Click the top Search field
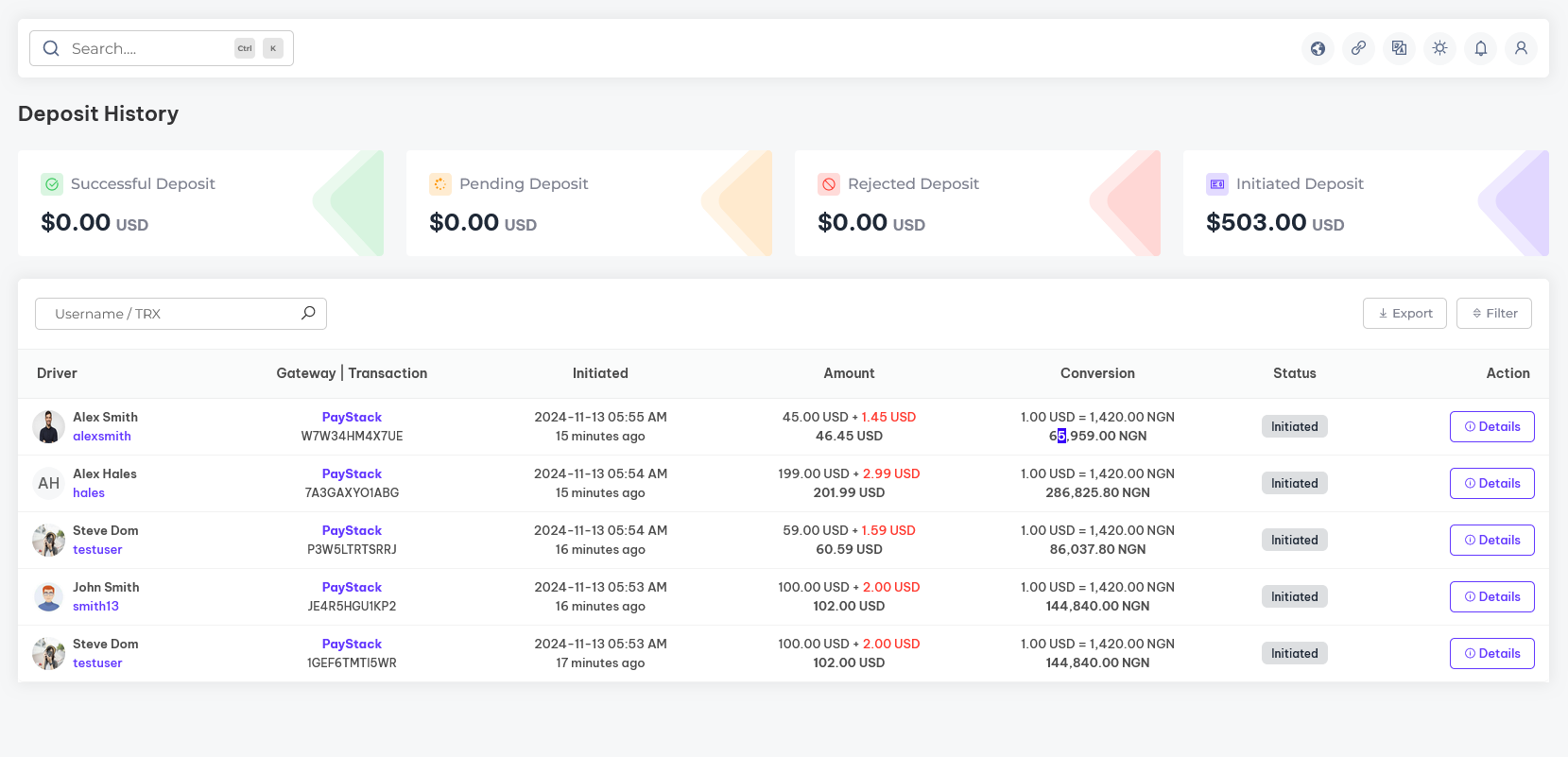 click(x=151, y=48)
